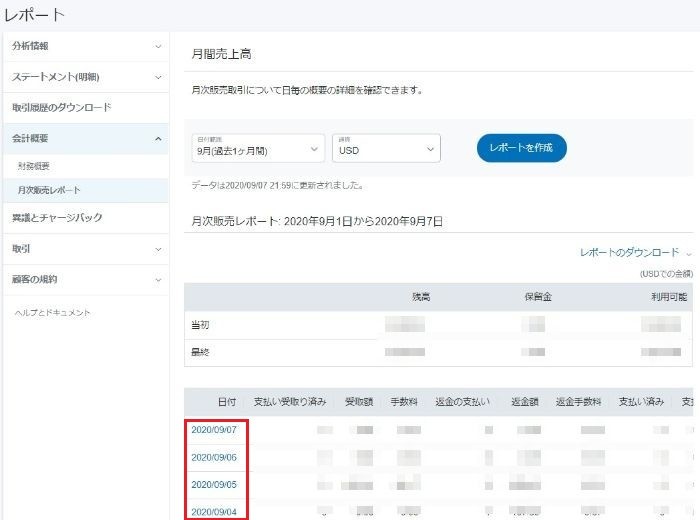Open the 2020/09/04 date link

click(x=214, y=512)
